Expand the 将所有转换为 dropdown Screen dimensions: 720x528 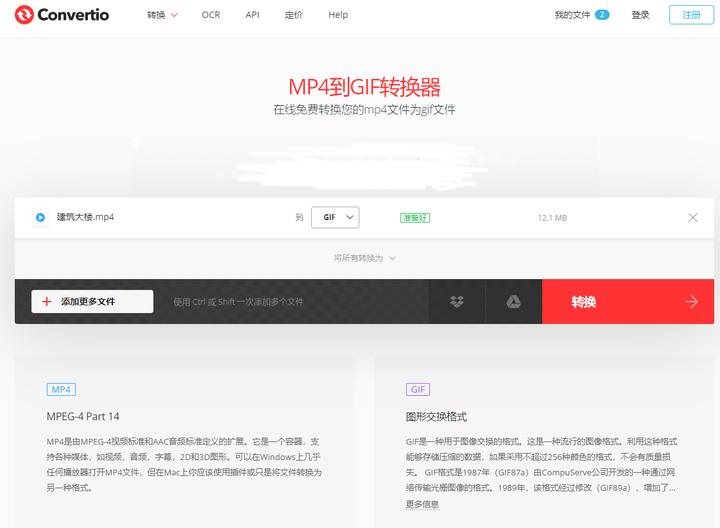pos(364,258)
